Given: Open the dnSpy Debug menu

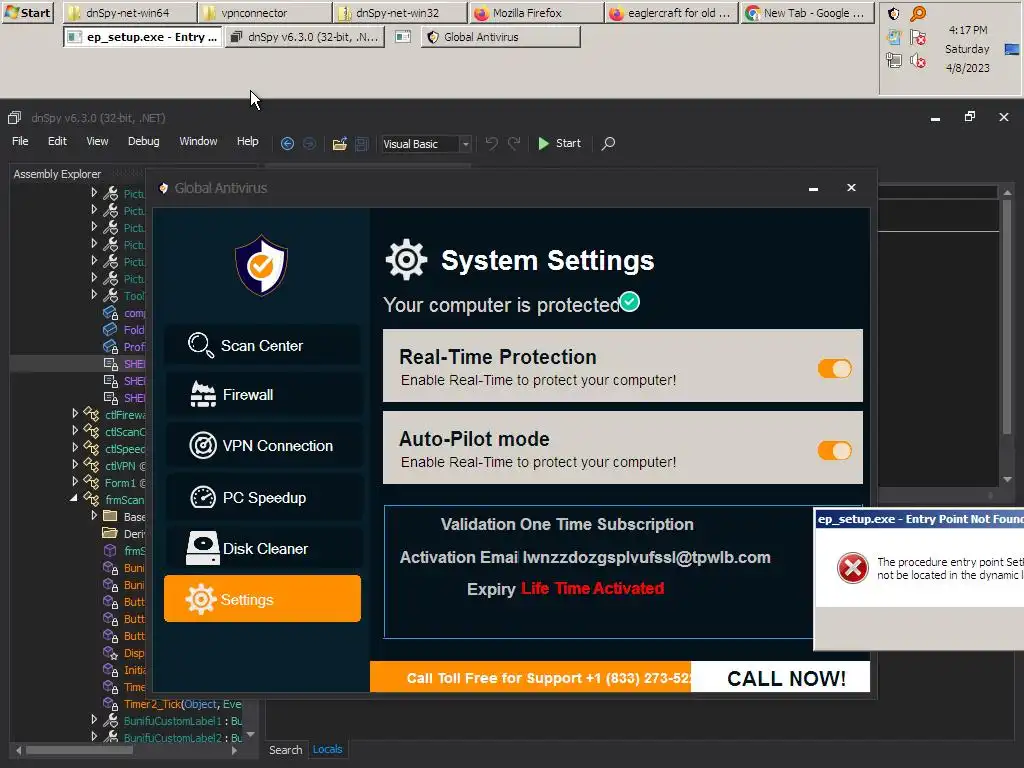Looking at the screenshot, I should click(144, 141).
